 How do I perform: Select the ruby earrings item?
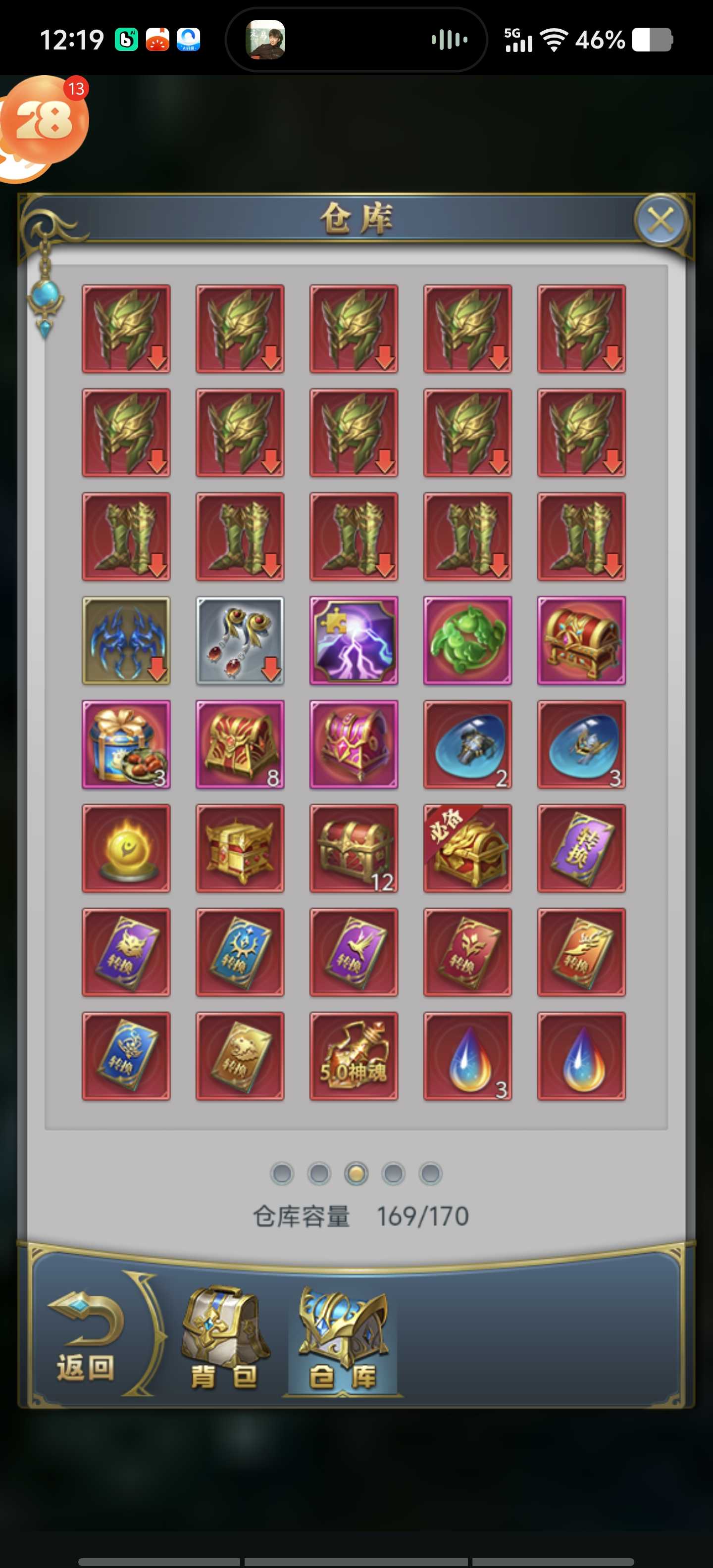pos(240,640)
